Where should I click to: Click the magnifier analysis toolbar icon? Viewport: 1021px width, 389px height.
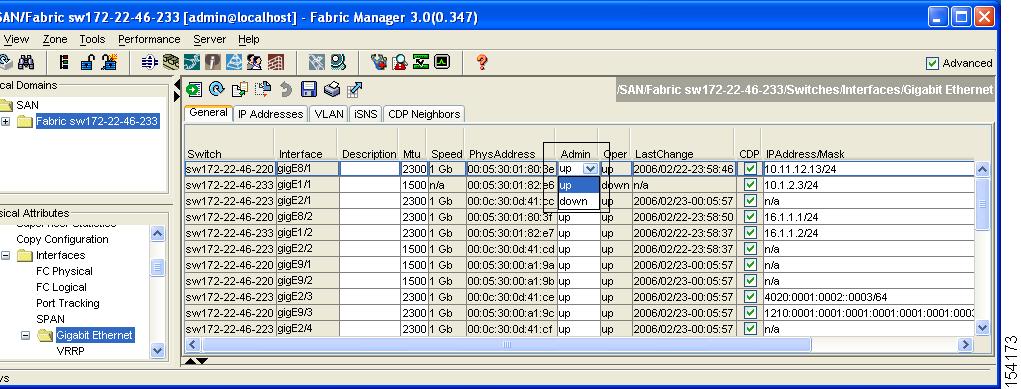tap(400, 63)
